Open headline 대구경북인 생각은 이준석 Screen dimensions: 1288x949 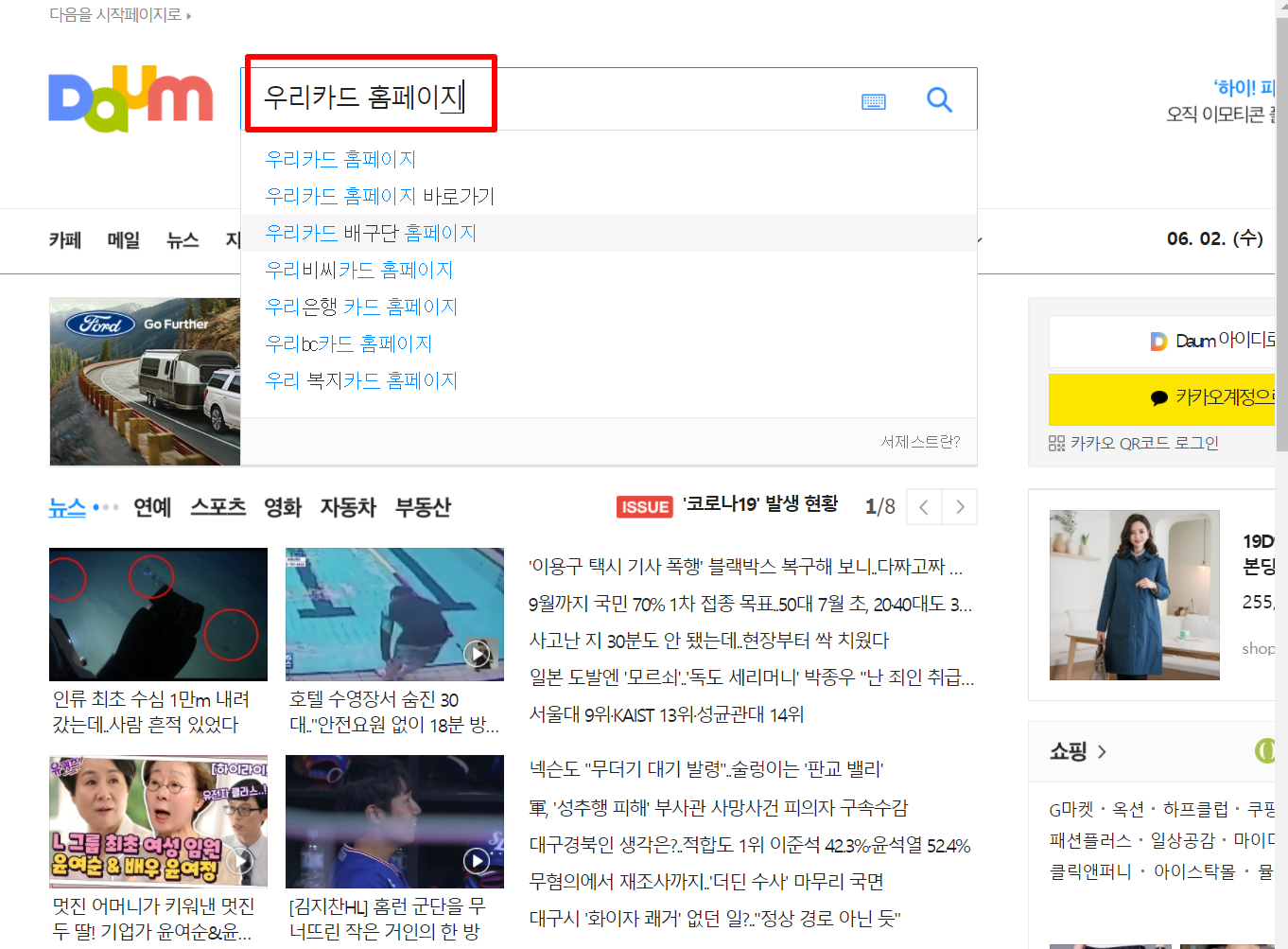point(749,846)
